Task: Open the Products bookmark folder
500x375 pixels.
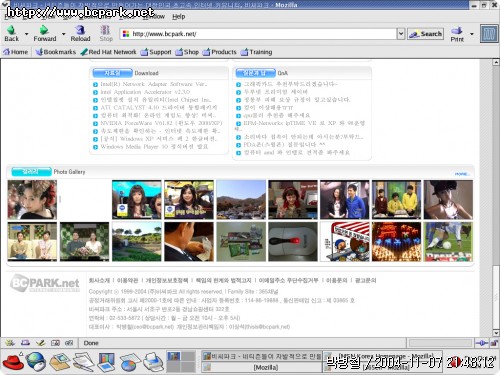Action: [x=219, y=52]
